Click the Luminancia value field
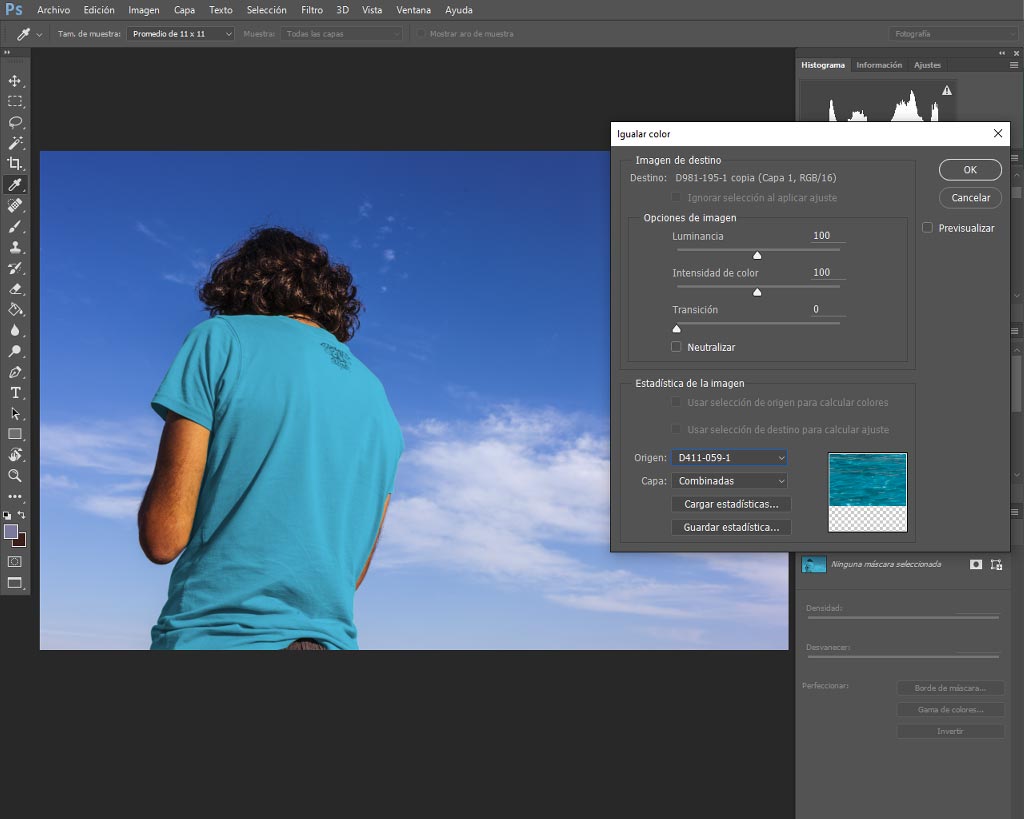This screenshot has width=1024, height=819. point(827,236)
